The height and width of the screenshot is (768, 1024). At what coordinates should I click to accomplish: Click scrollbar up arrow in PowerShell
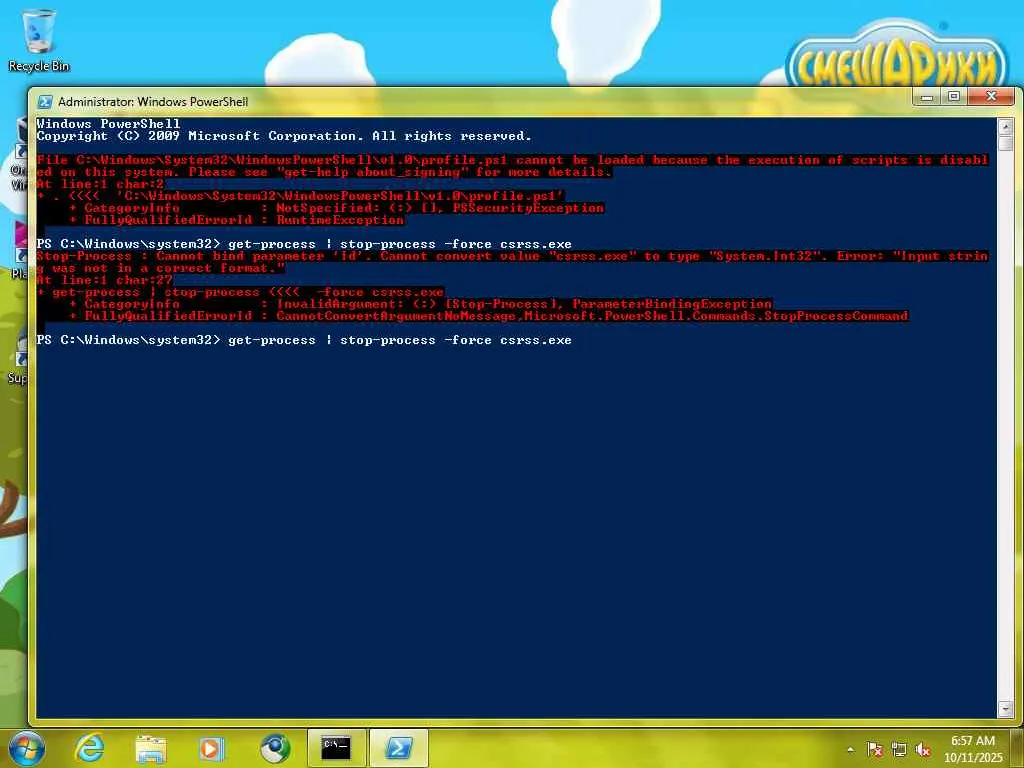click(1005, 126)
